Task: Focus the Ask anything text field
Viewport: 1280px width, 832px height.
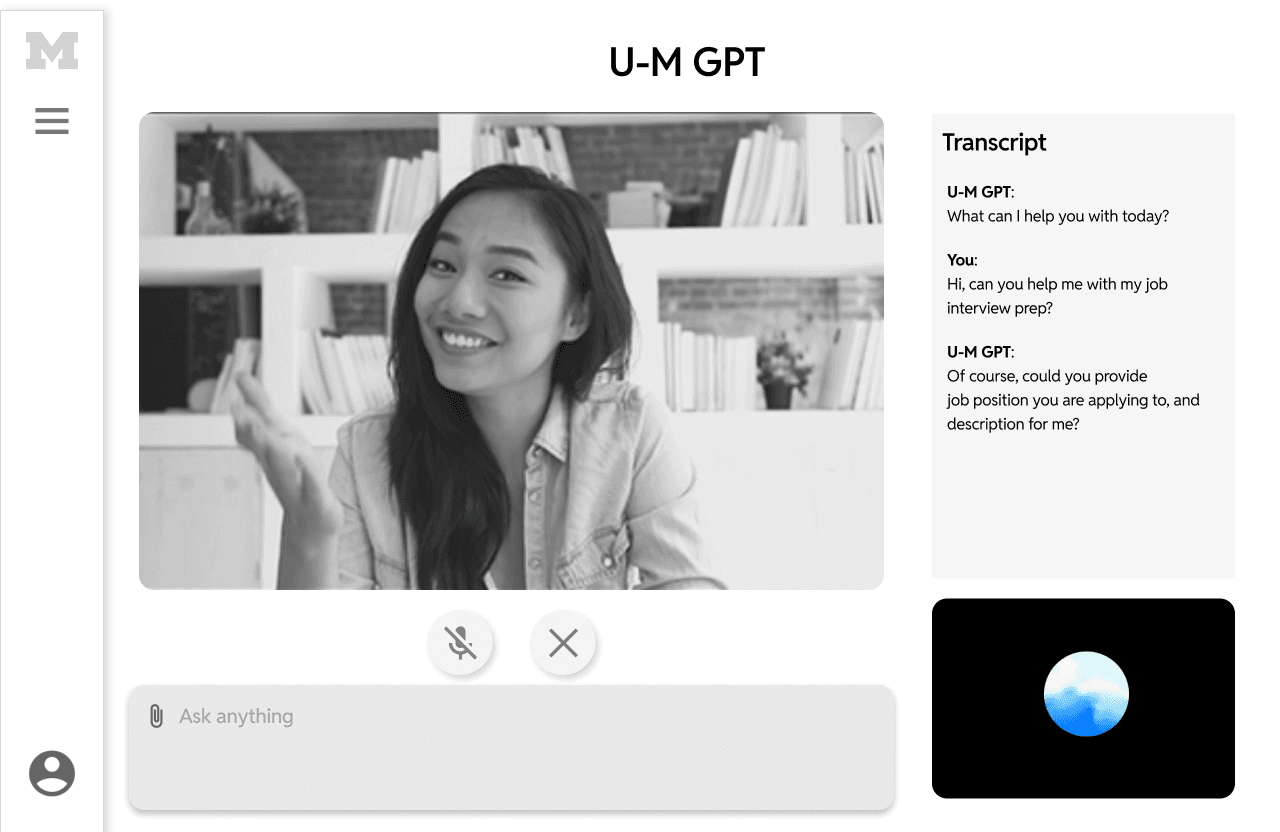Action: point(511,747)
